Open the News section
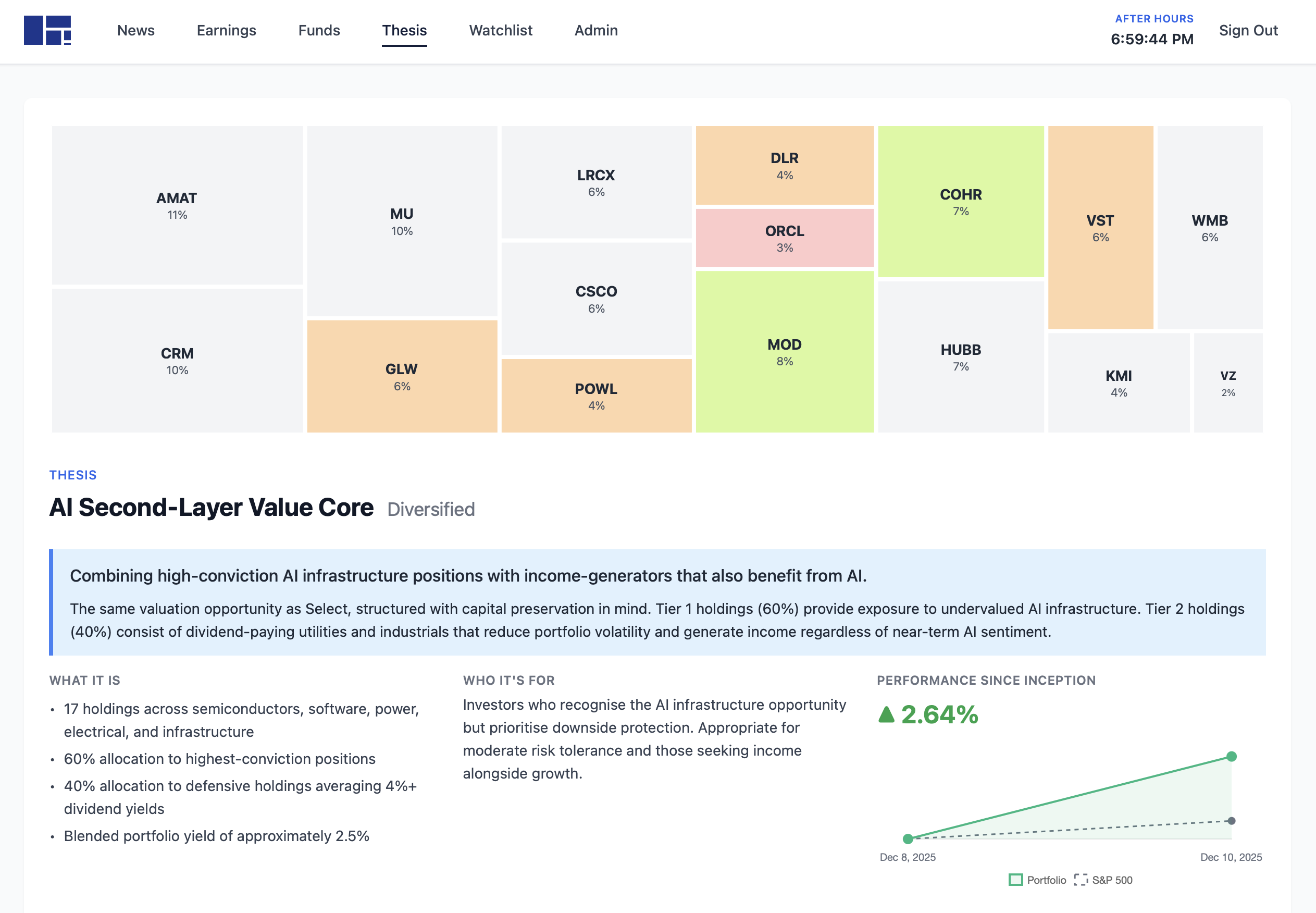The width and height of the screenshot is (1316, 913). (x=135, y=30)
